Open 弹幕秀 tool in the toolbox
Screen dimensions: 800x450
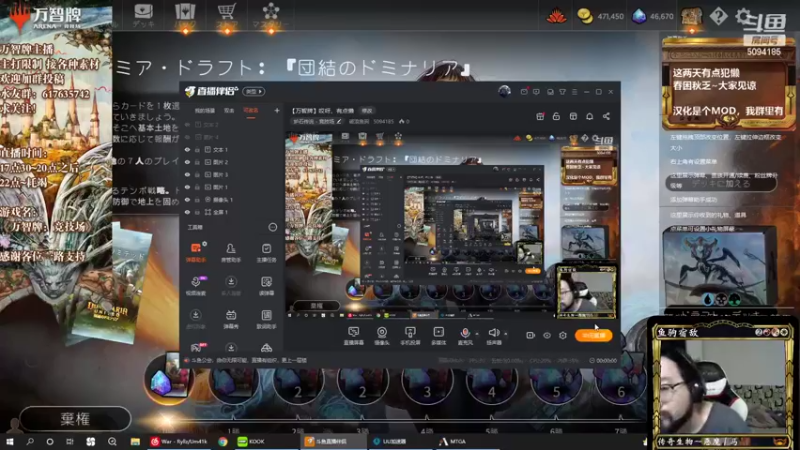tap(231, 319)
